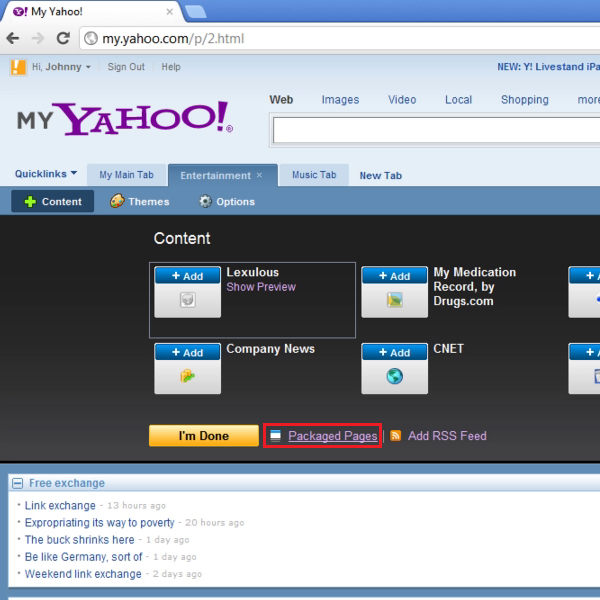Open Be like Germany, sort of article
The image size is (600, 600).
coord(83,557)
